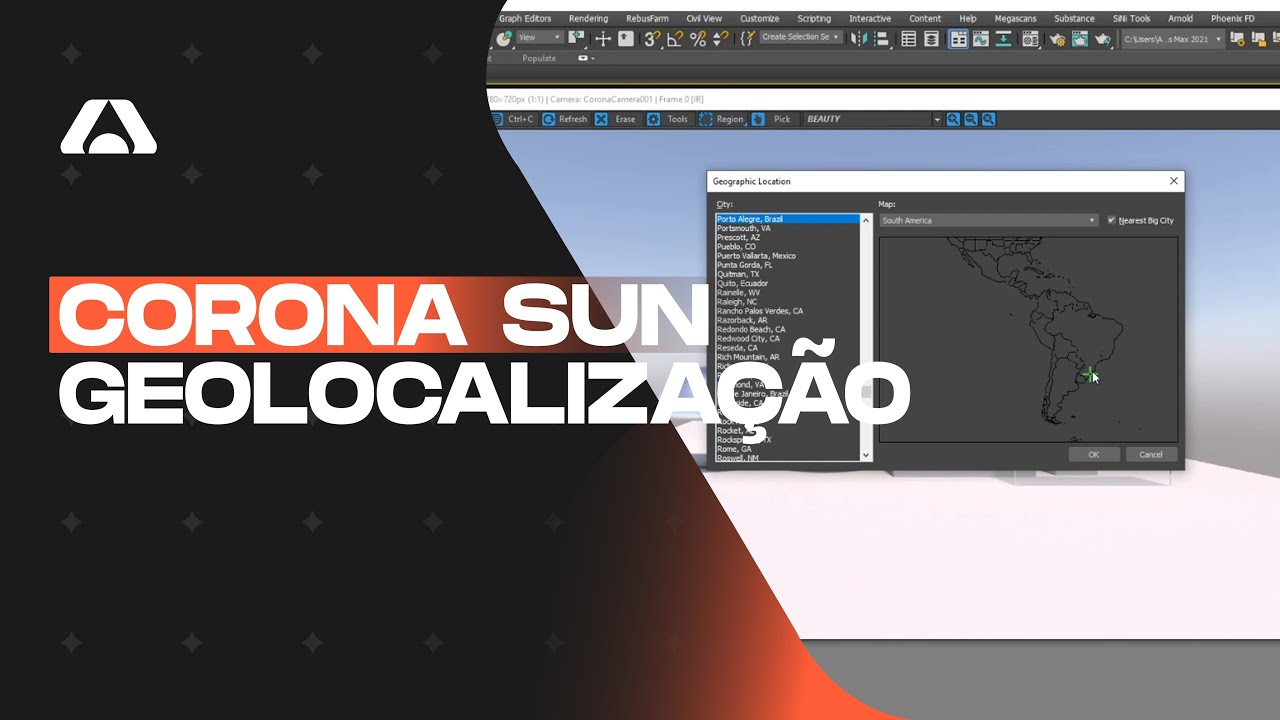
Task: Open the frame buffer Tools button
Action: [x=668, y=119]
